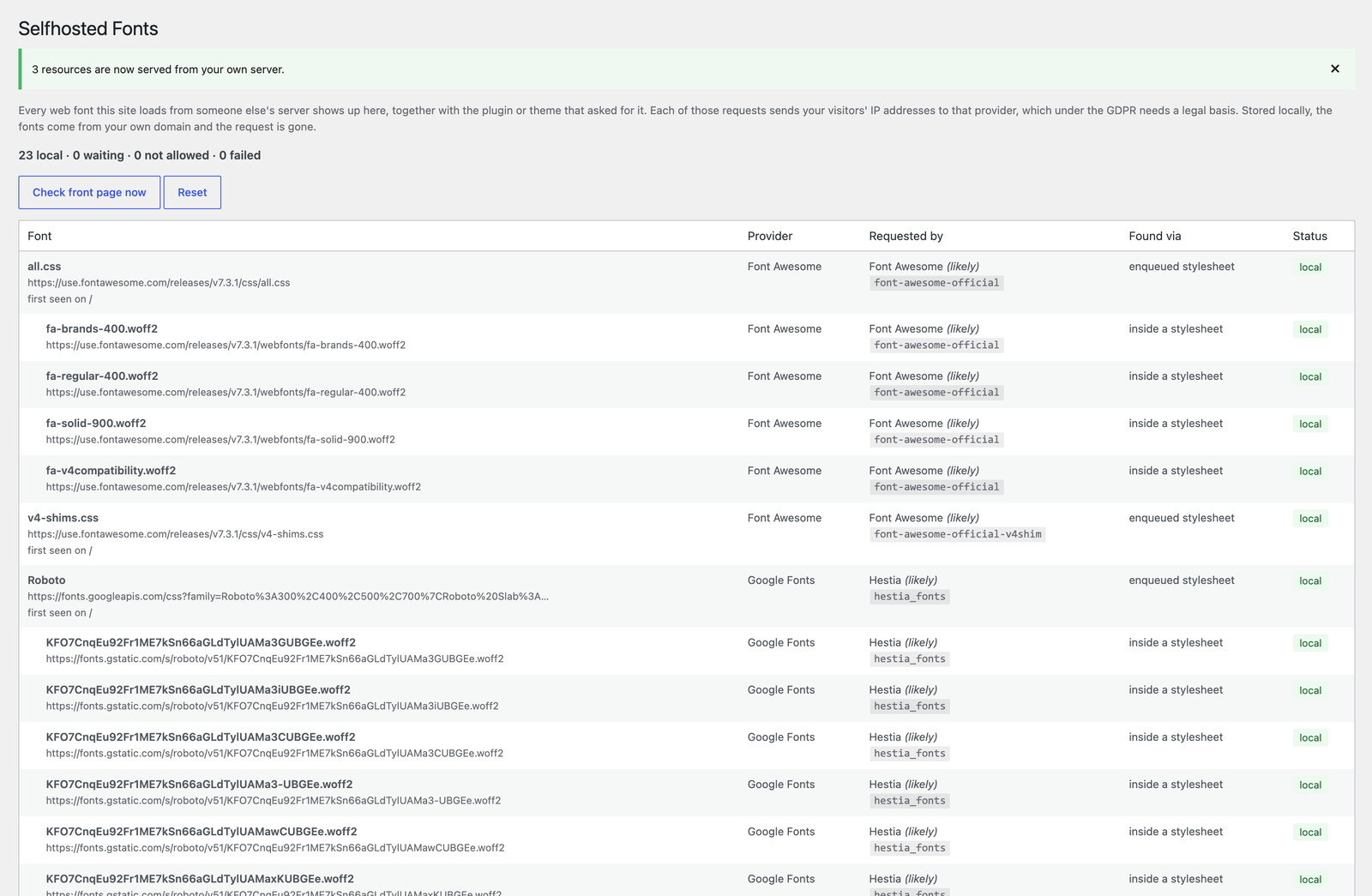Viewport: 1372px width, 896px height.
Task: Click the KFO7CnqEu92Fr1ME7kSn66aGLdTylUAMaxKUBGEe.woff2 name
Action: point(200,879)
